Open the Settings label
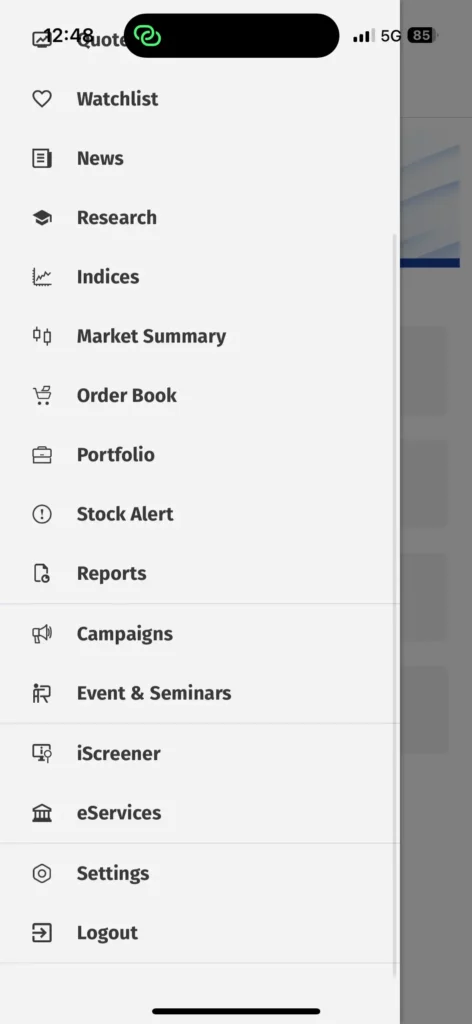This screenshot has height=1024, width=472. point(113,874)
